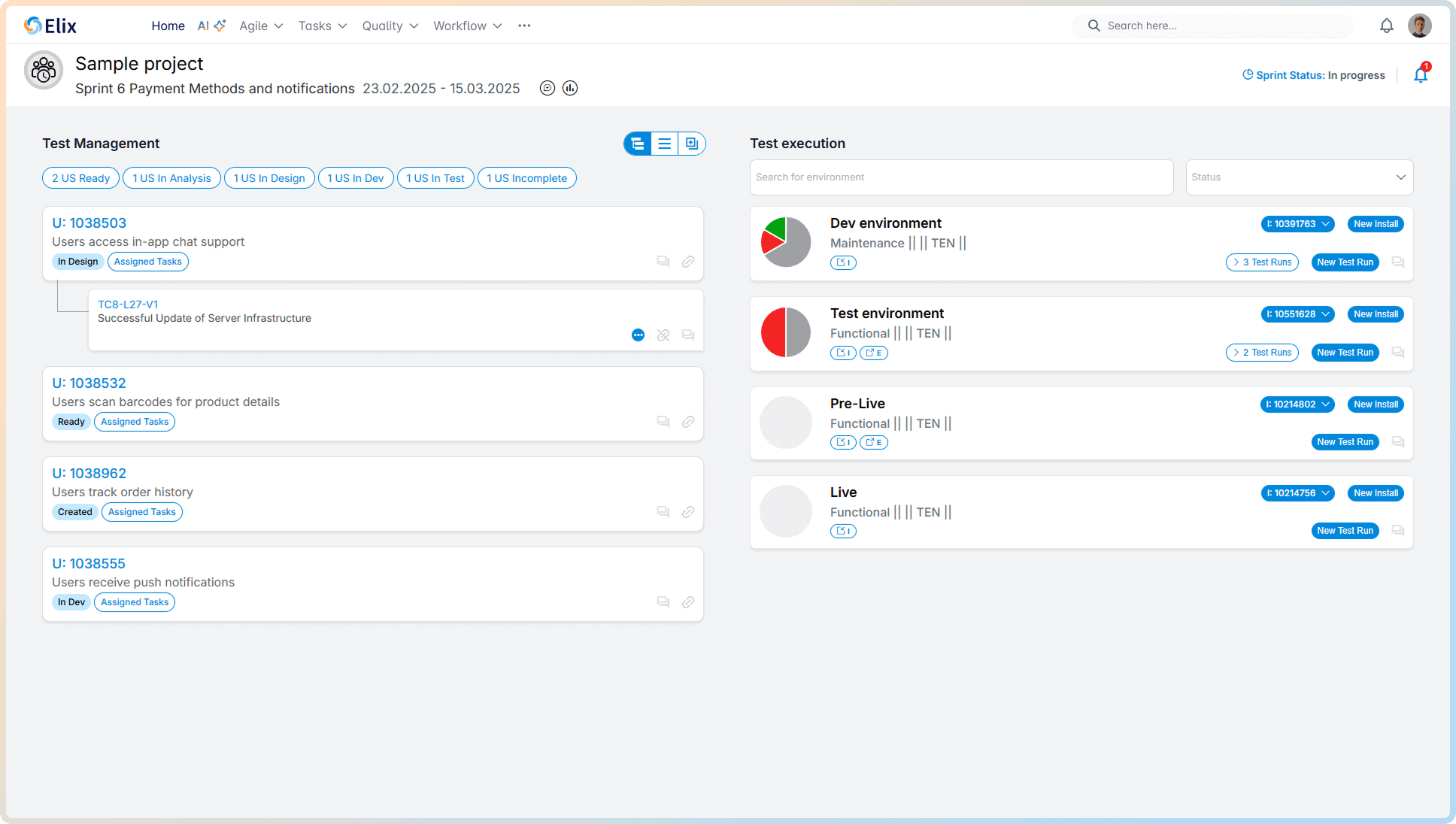The image size is (1456, 824).
Task: Expand install I: 10551628 dropdown
Action: (1298, 314)
